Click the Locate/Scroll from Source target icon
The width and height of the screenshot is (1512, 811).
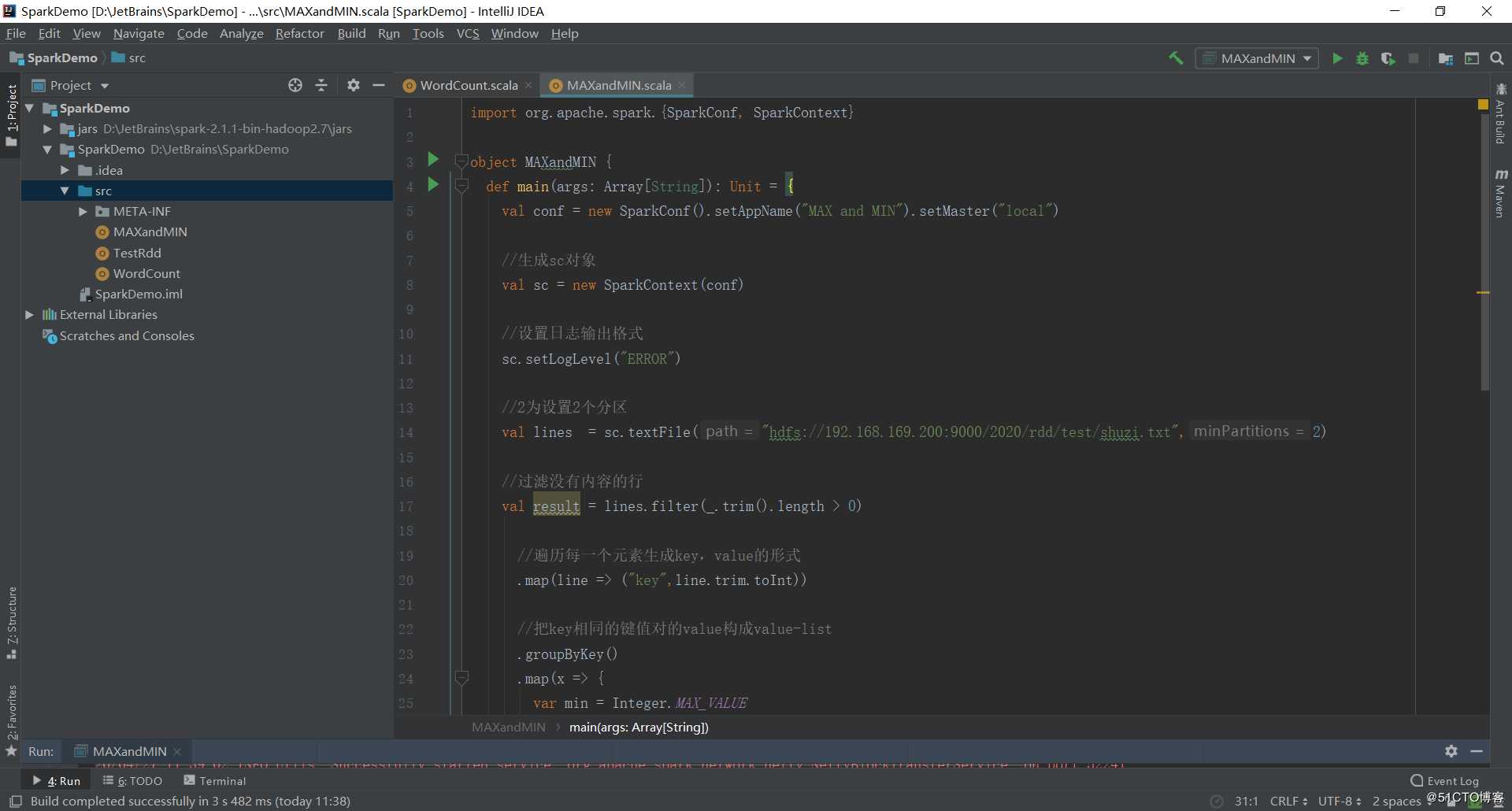coord(295,85)
